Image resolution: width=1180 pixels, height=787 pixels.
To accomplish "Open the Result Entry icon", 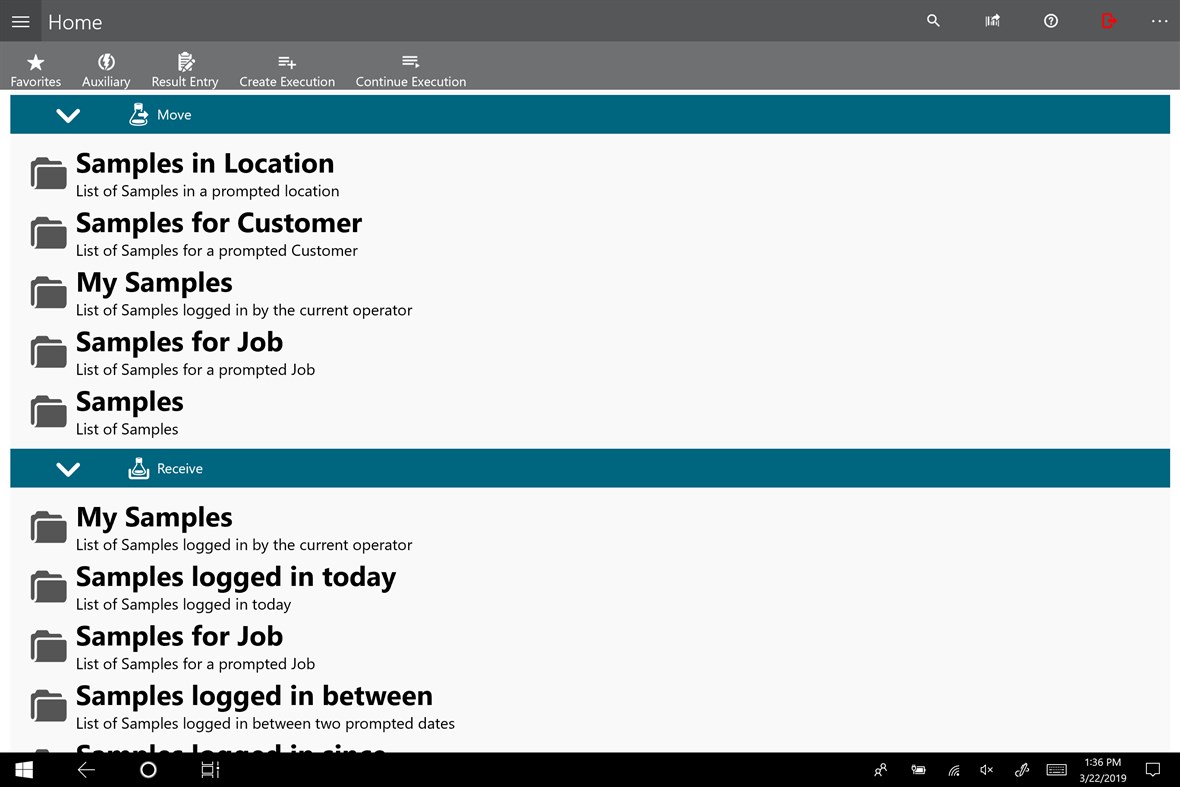I will tap(184, 67).
